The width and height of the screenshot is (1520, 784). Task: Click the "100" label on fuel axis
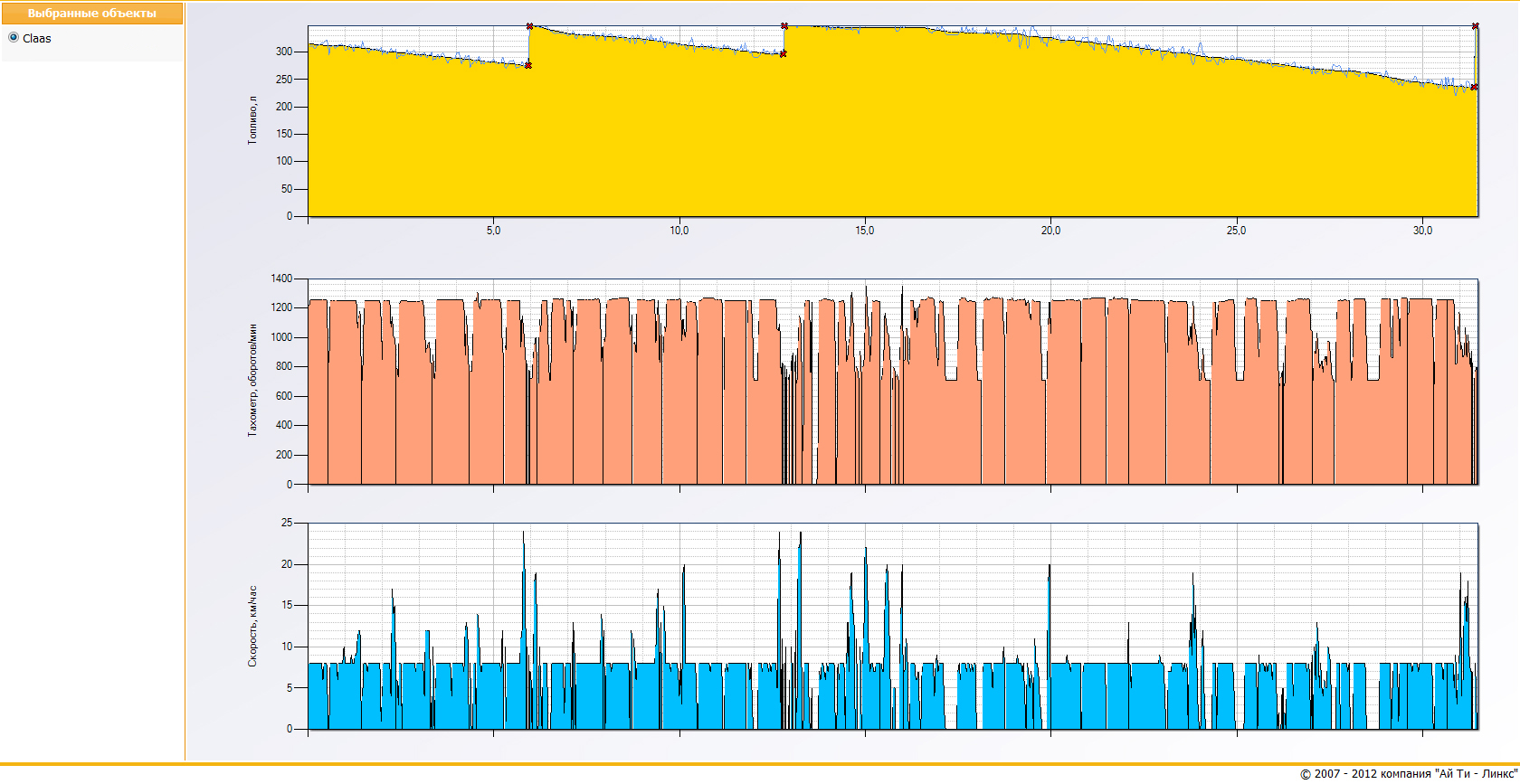[x=284, y=161]
